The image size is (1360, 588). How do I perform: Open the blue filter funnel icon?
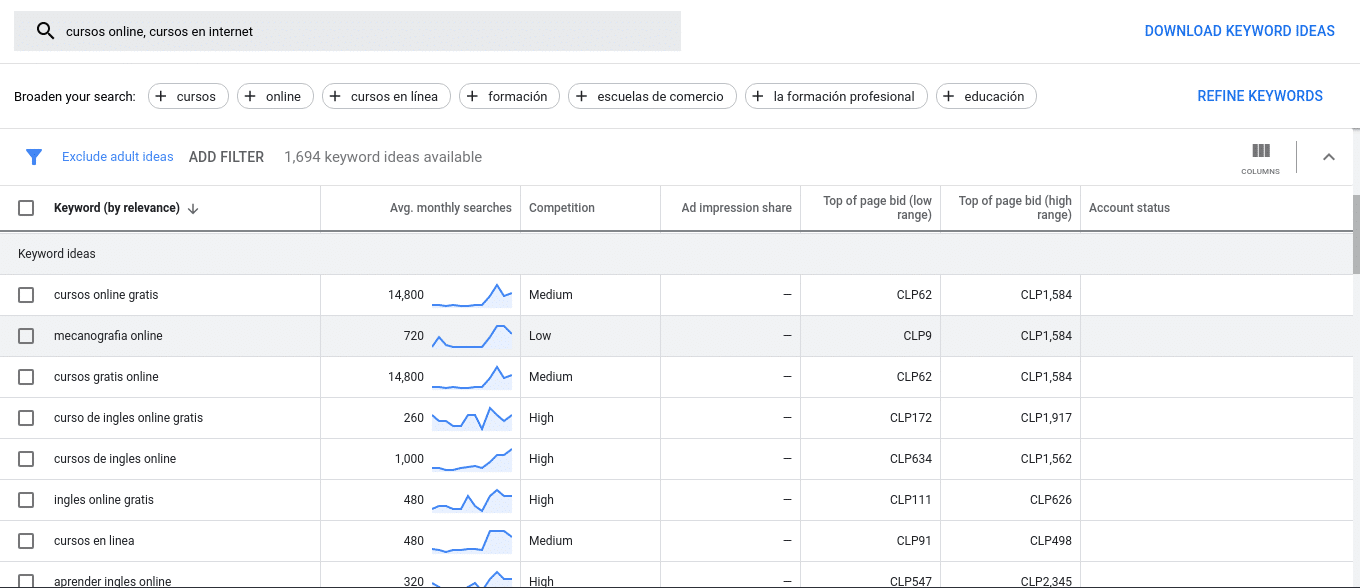(x=34, y=157)
